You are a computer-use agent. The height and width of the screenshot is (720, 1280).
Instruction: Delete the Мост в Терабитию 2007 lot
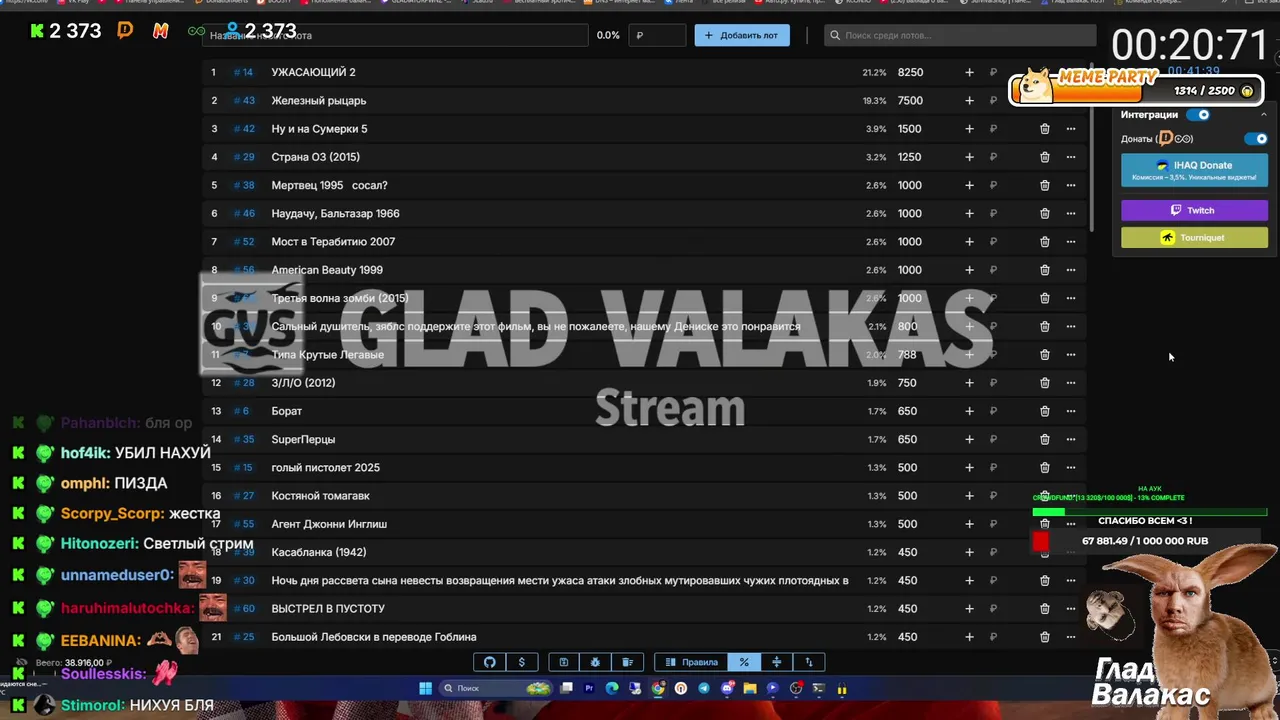(x=1044, y=242)
